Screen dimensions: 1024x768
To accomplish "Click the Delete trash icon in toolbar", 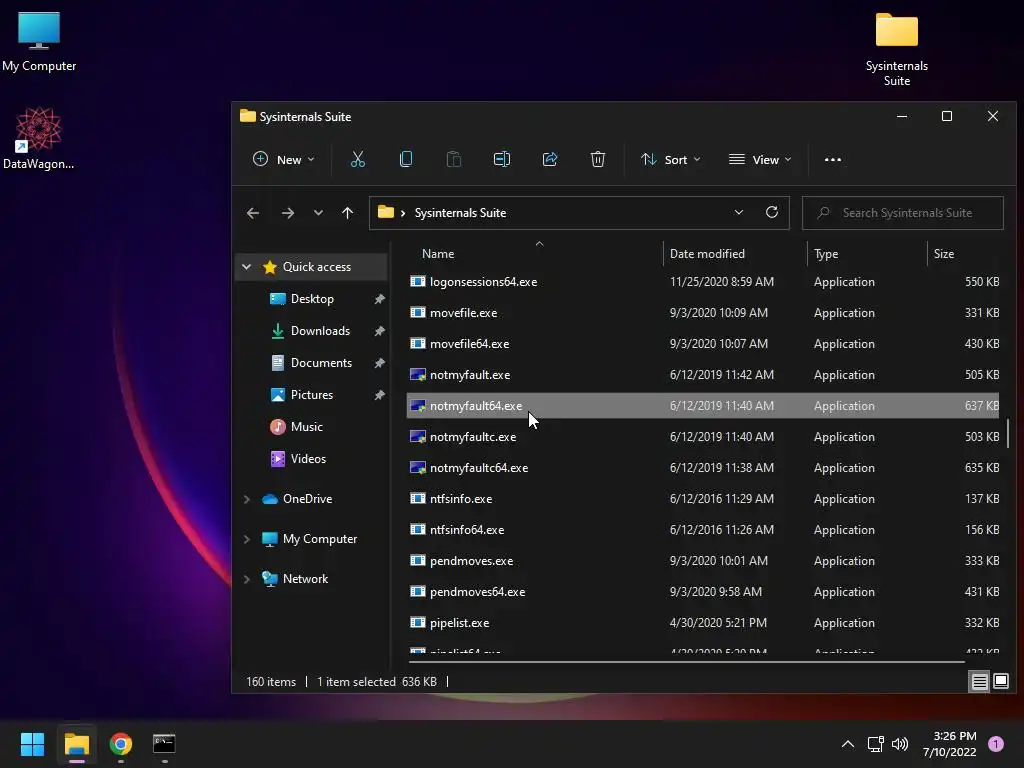I will 598,159.
